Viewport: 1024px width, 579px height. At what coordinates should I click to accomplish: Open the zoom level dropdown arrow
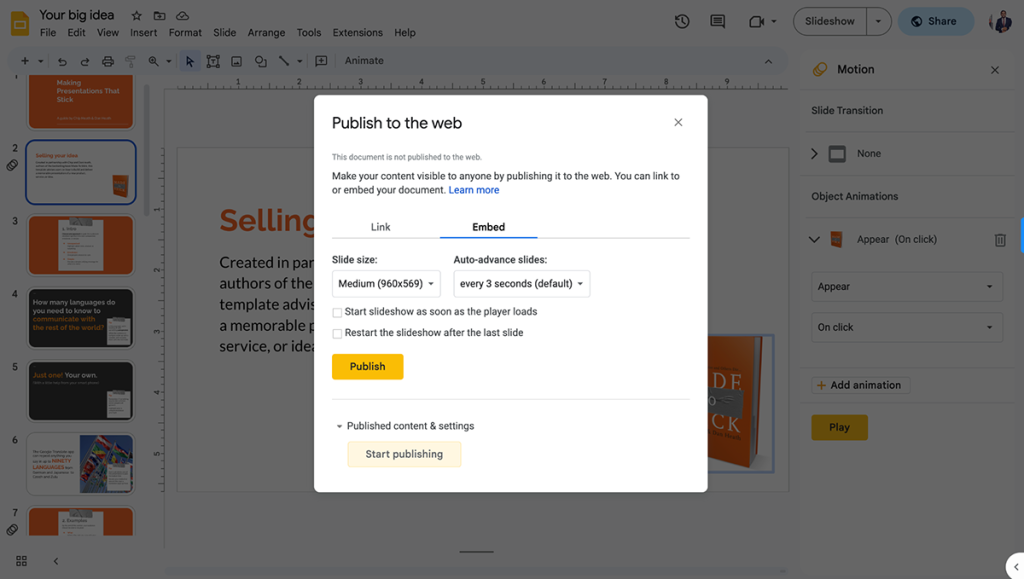(168, 61)
